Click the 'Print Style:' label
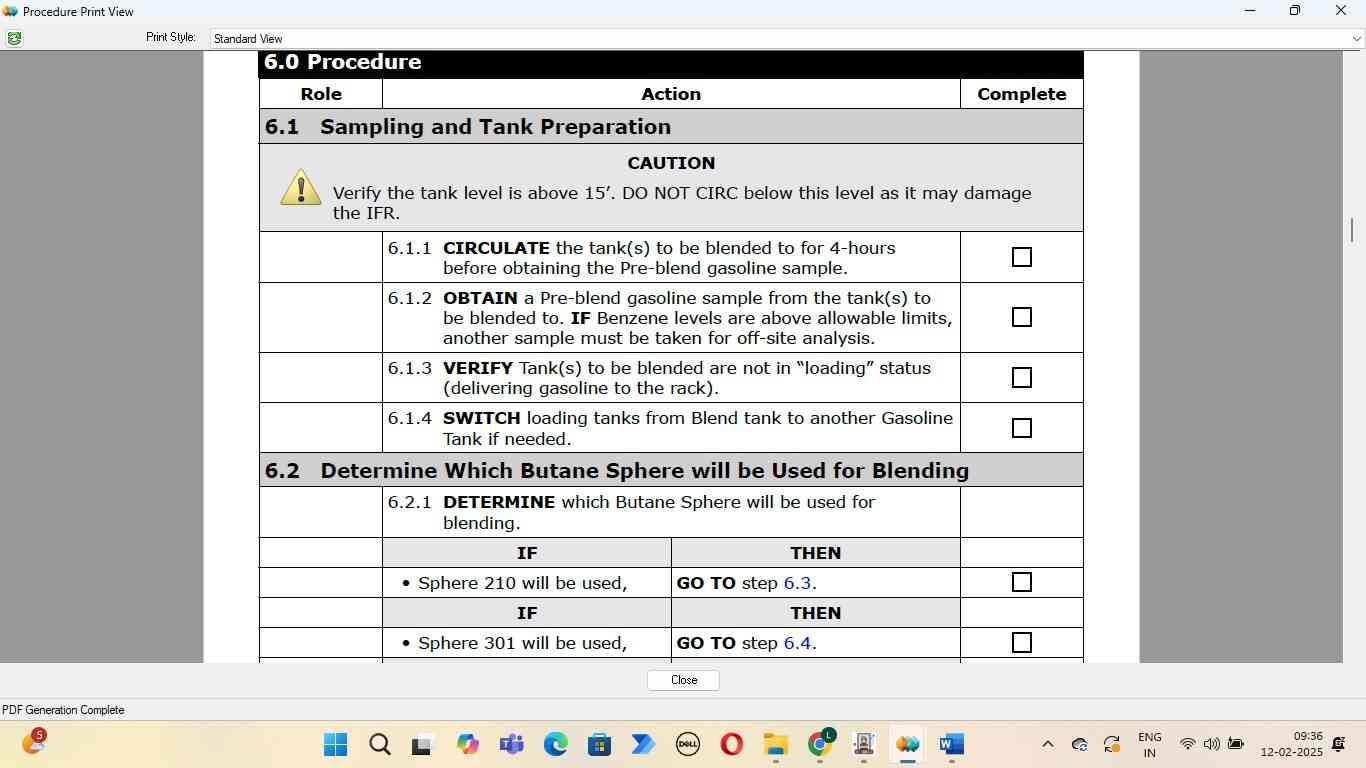The image size is (1366, 768). point(171,37)
